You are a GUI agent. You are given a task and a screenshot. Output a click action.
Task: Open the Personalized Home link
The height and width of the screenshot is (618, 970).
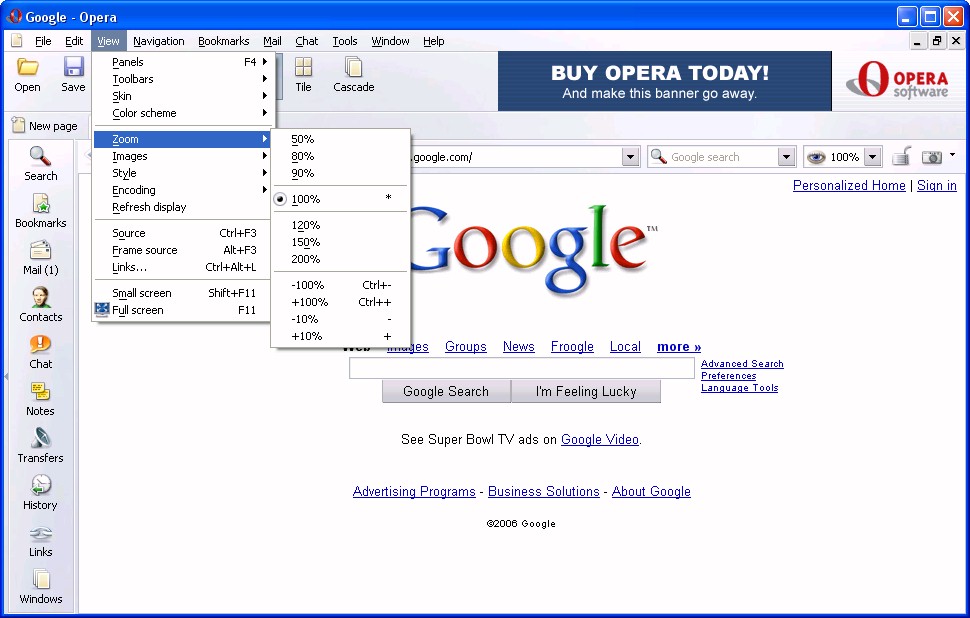click(849, 185)
